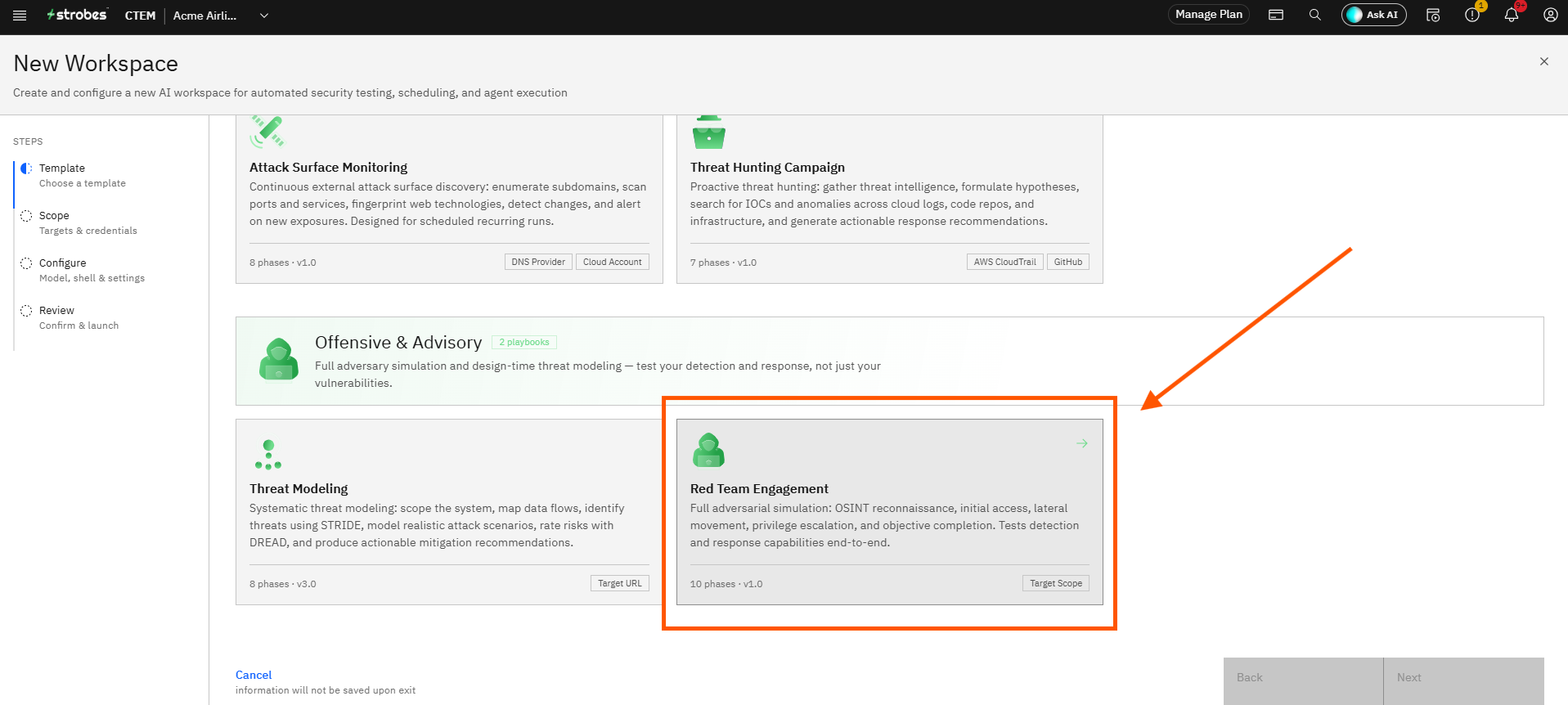The image size is (1568, 705).
Task: Open the notifications bell
Action: click(x=1512, y=15)
